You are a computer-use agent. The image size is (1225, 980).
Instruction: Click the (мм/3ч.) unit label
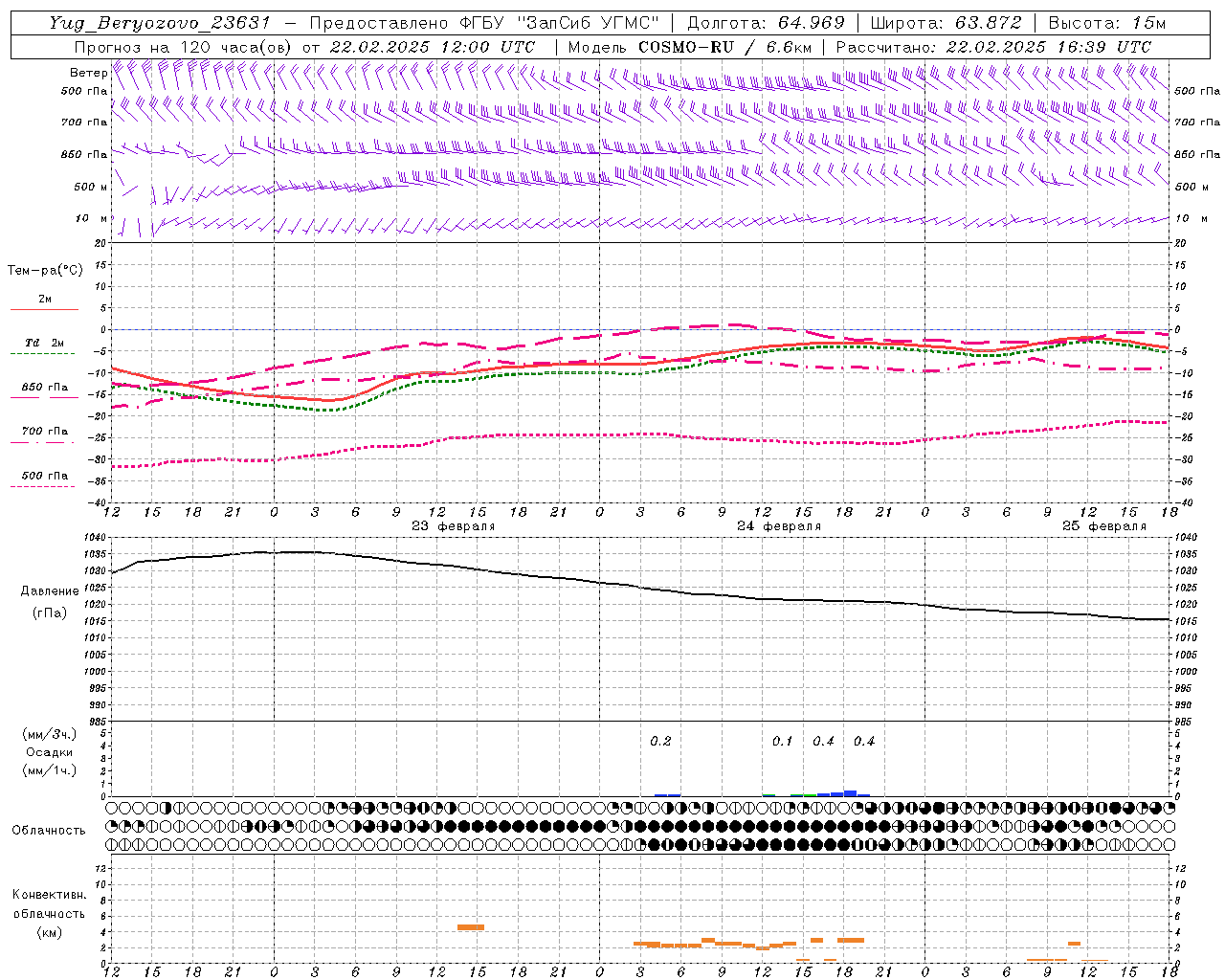coord(50,734)
